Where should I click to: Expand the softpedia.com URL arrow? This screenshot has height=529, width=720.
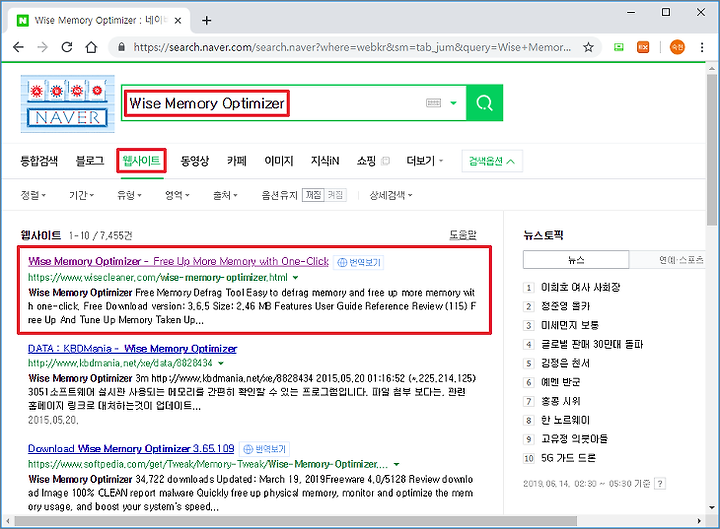click(396, 464)
